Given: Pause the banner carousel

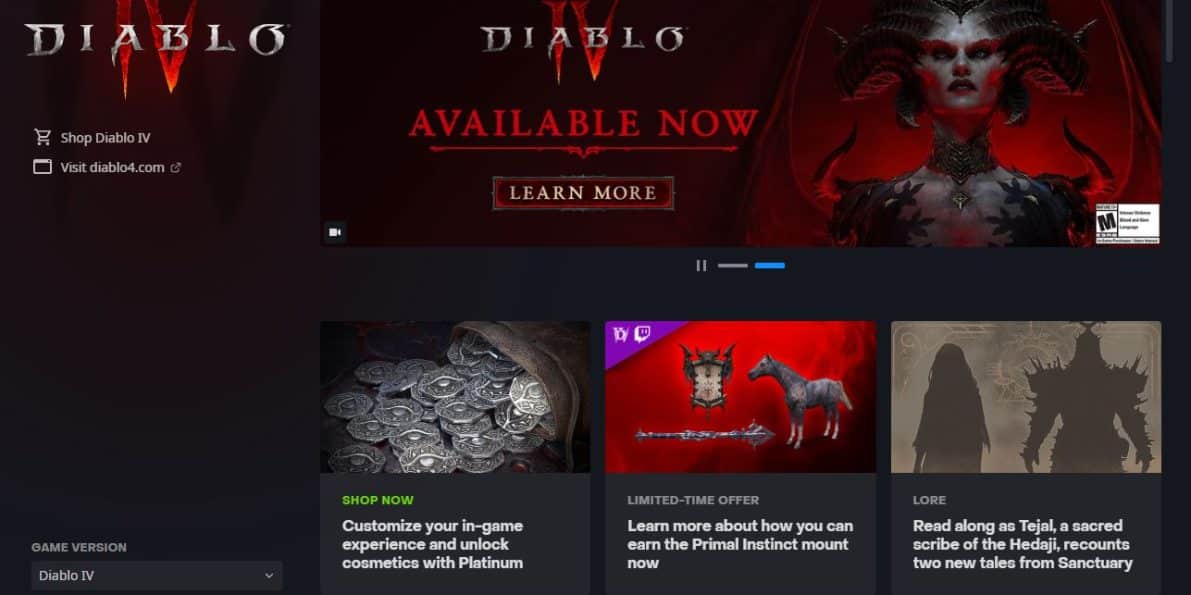Looking at the screenshot, I should [701, 266].
